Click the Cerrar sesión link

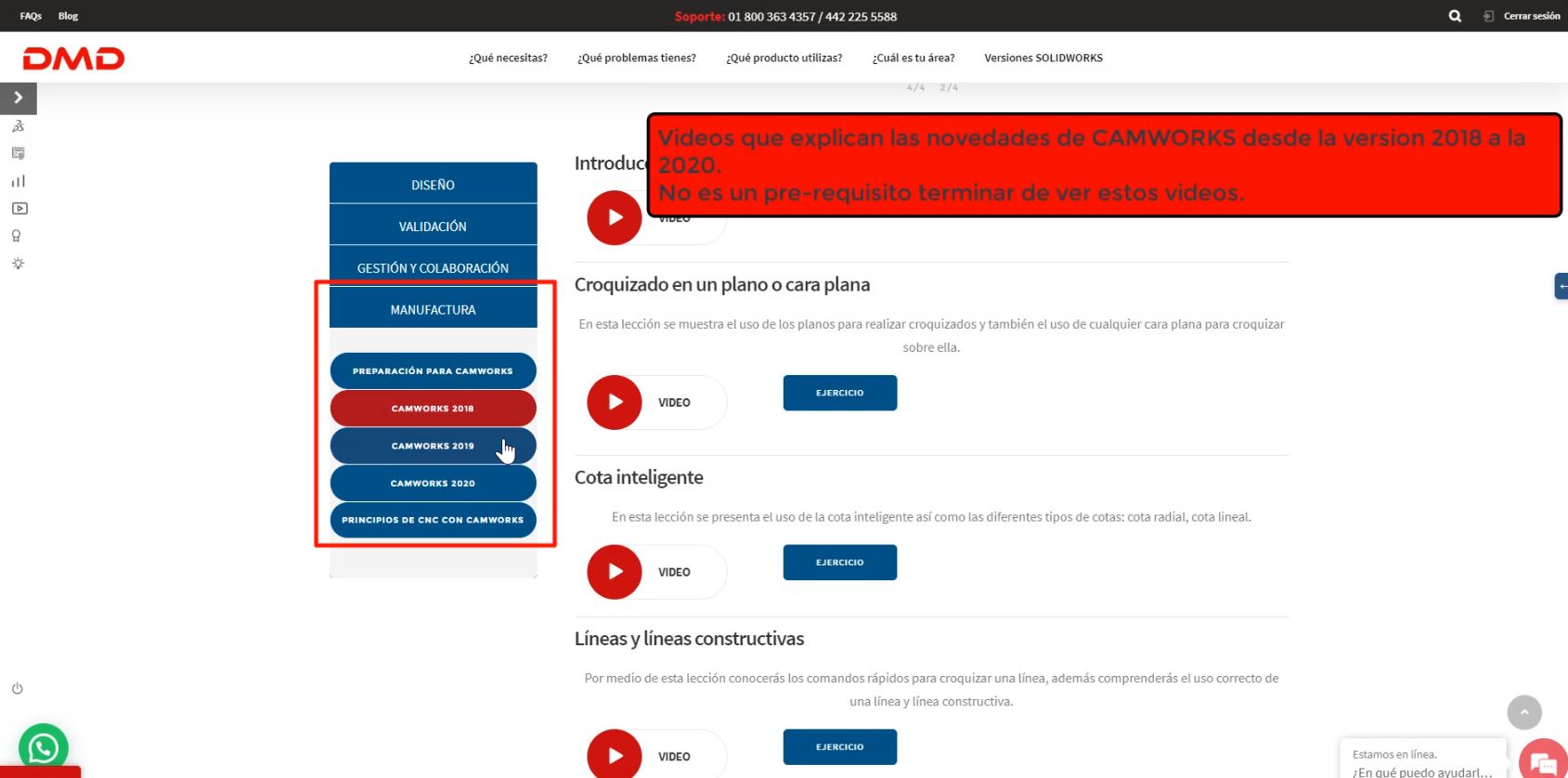[1532, 16]
